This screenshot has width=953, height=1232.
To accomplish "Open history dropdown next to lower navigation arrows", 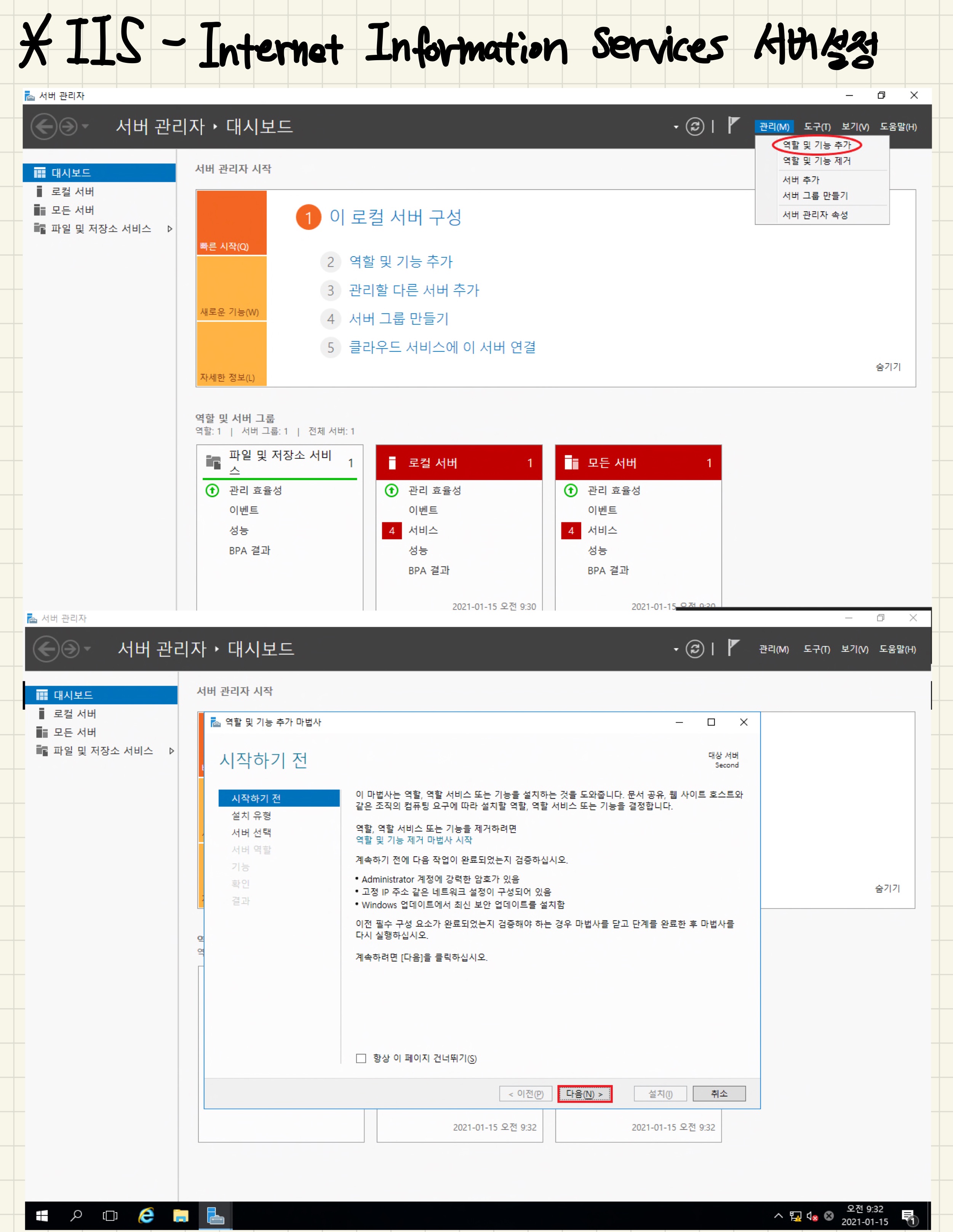I will 88,649.
